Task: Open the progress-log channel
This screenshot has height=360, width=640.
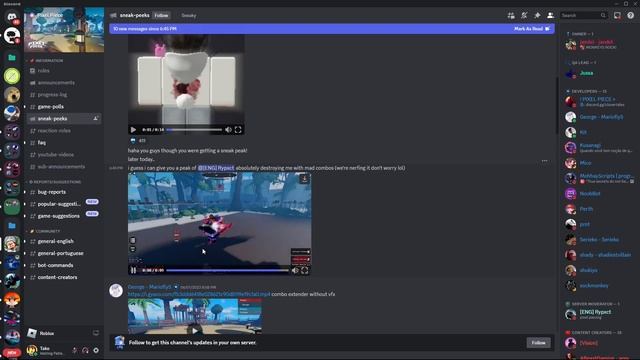Action: click(x=64, y=95)
